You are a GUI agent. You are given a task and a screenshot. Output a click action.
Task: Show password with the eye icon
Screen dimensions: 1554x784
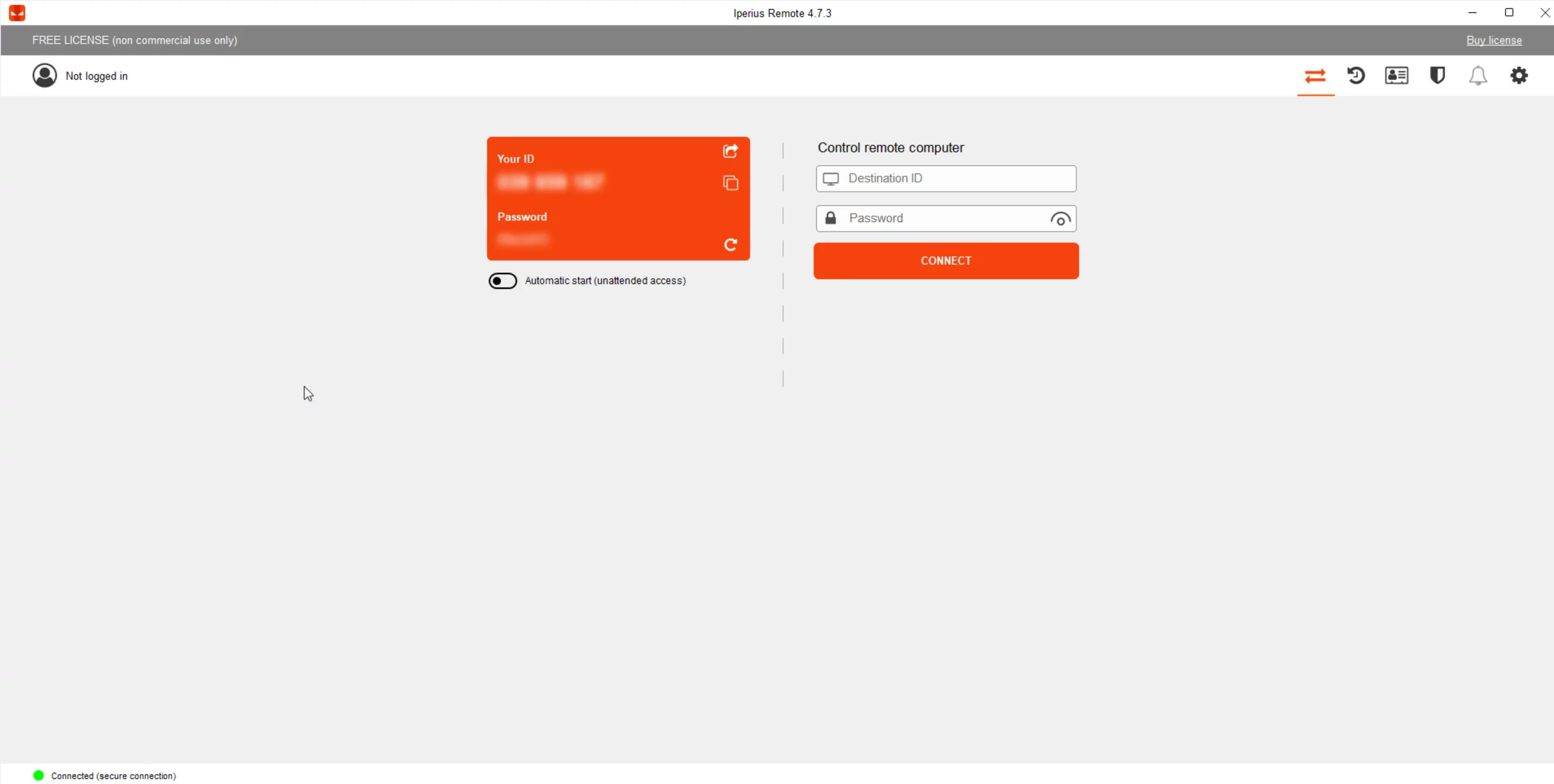1060,219
